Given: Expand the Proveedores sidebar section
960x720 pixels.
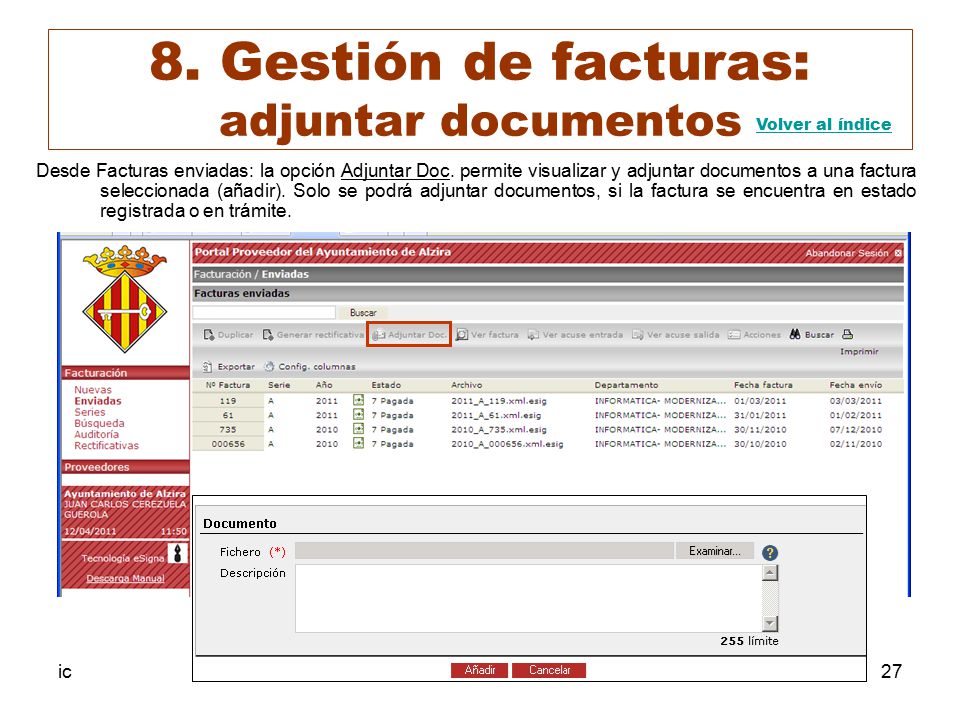Looking at the screenshot, I should (x=126, y=467).
